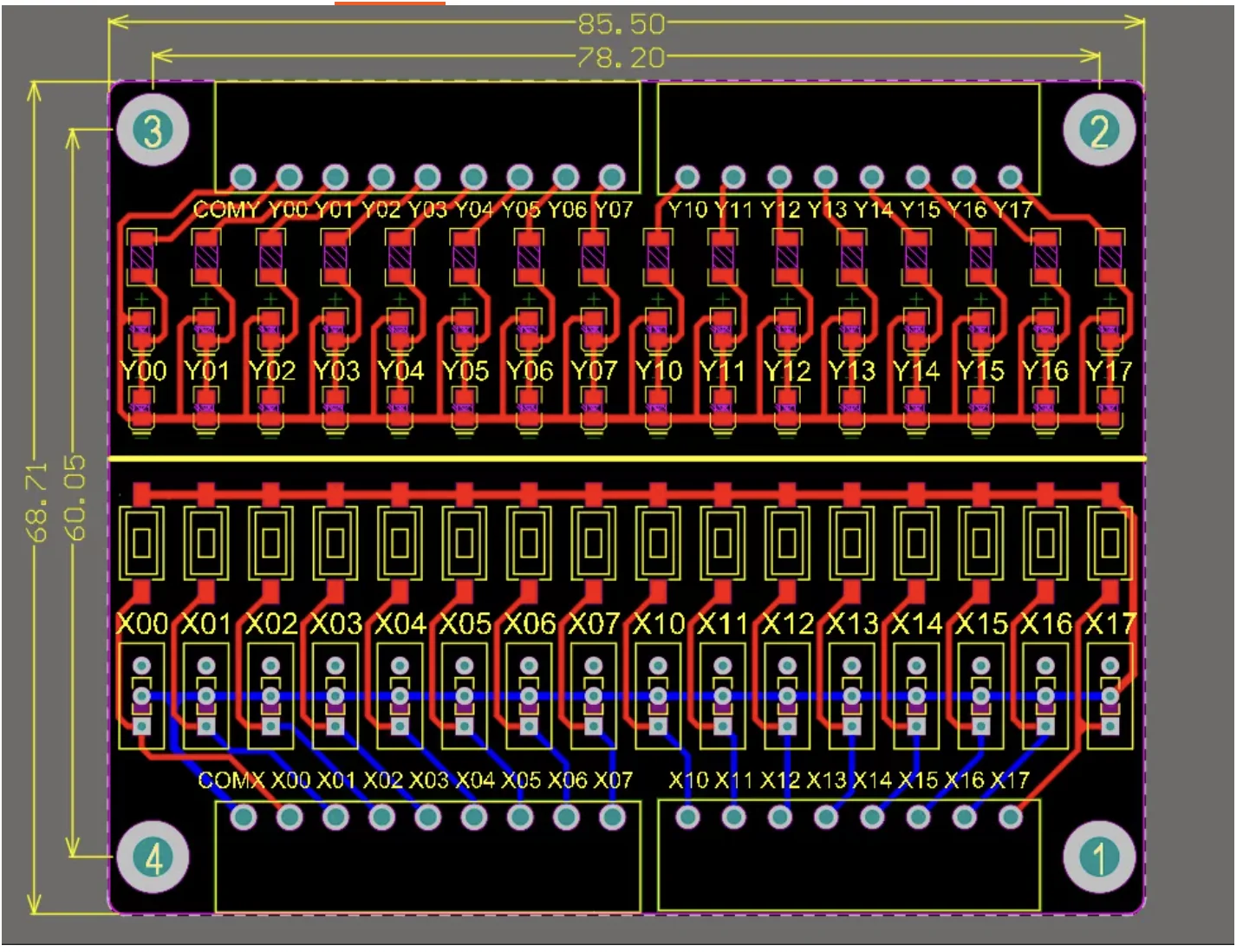Click the 78.20 dimension value

(621, 57)
